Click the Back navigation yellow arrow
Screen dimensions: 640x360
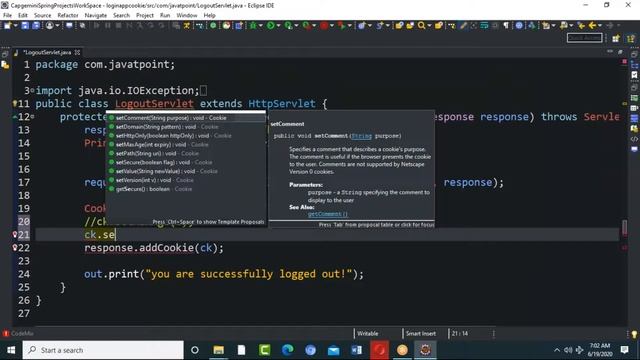coord(592,25)
